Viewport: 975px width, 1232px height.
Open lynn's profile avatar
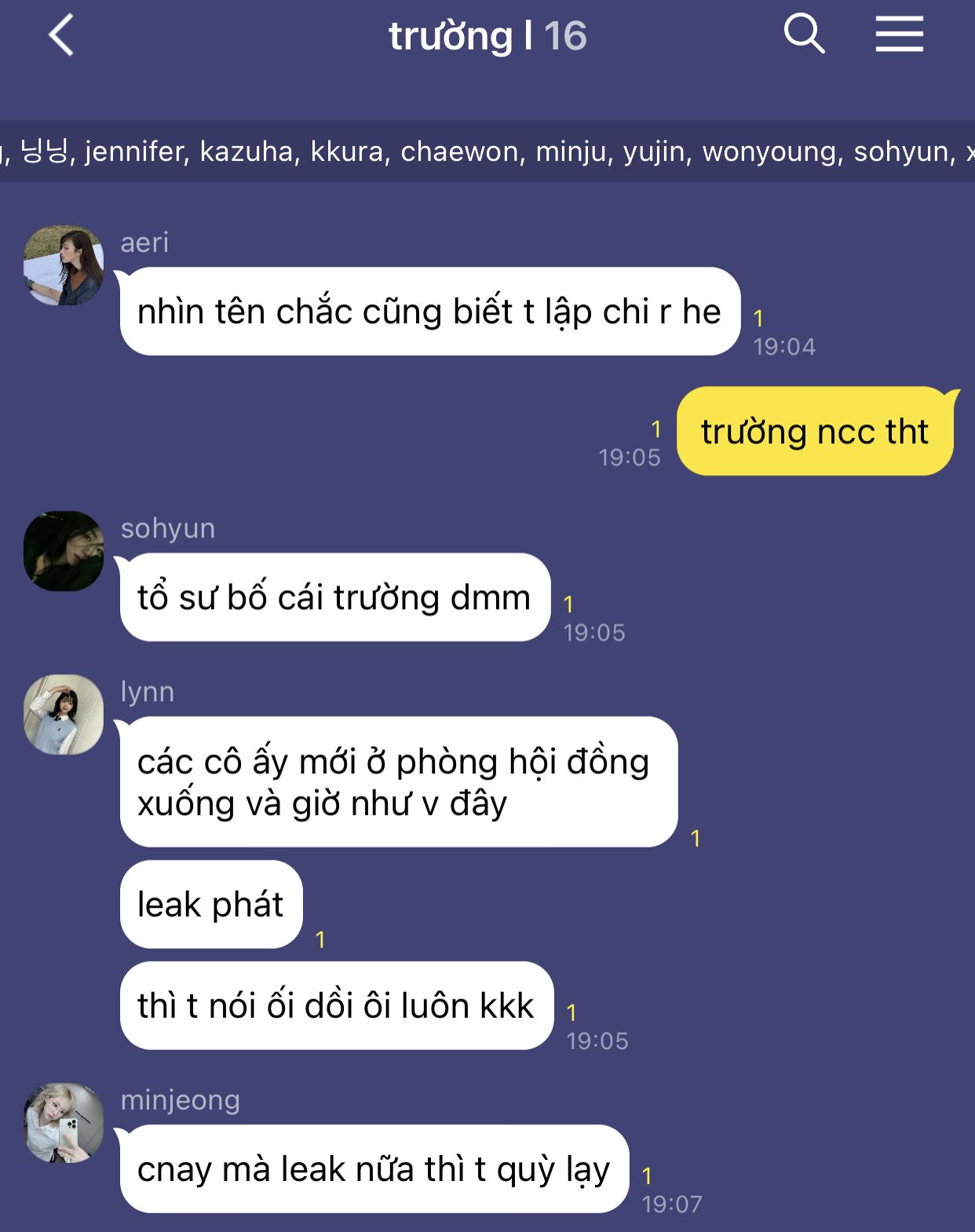[x=64, y=714]
